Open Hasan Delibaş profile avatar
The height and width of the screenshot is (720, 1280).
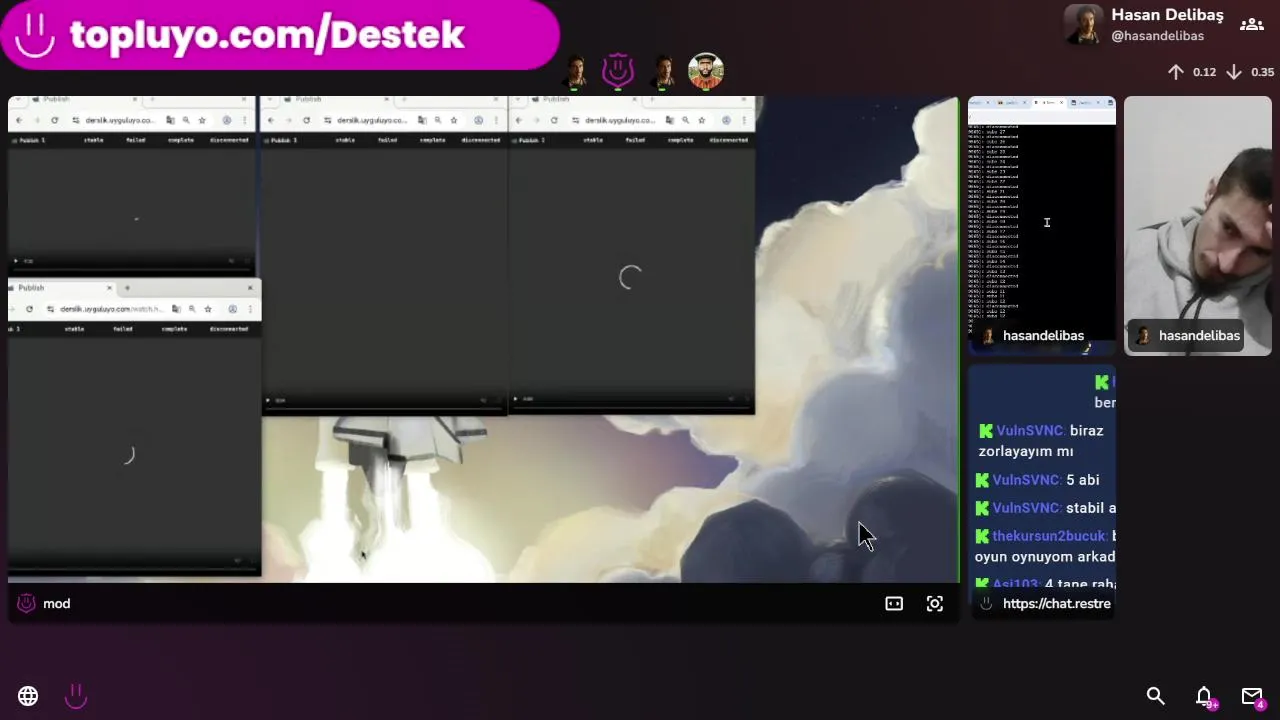point(1083,25)
